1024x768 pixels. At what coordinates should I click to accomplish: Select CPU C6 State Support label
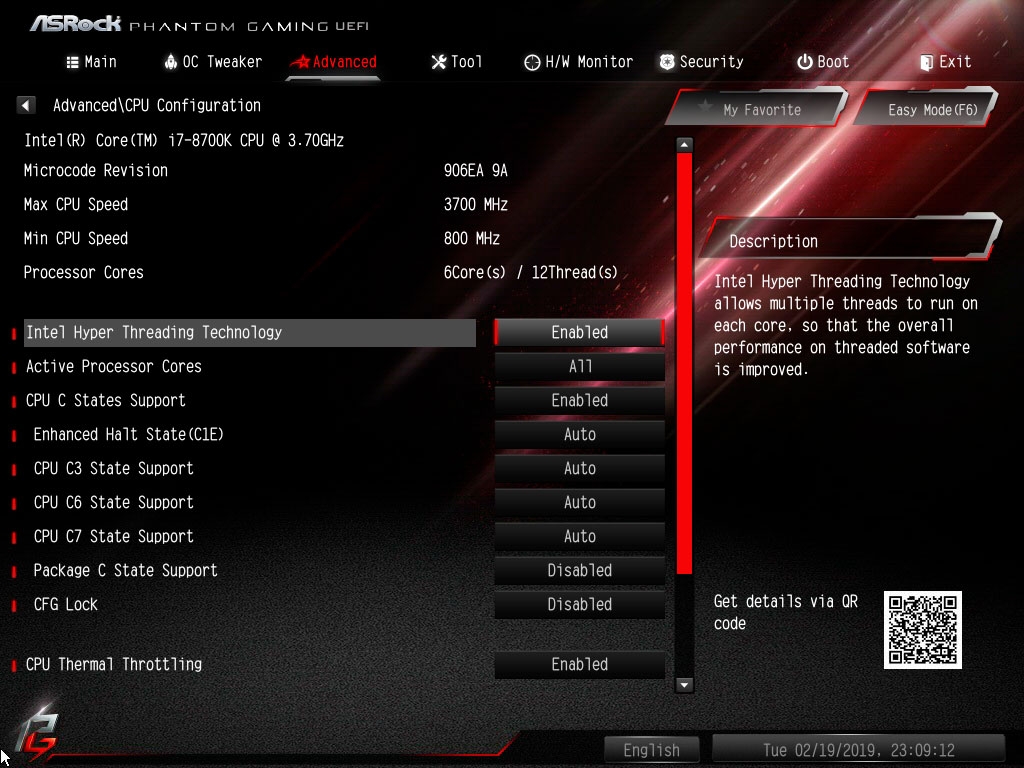coord(114,502)
